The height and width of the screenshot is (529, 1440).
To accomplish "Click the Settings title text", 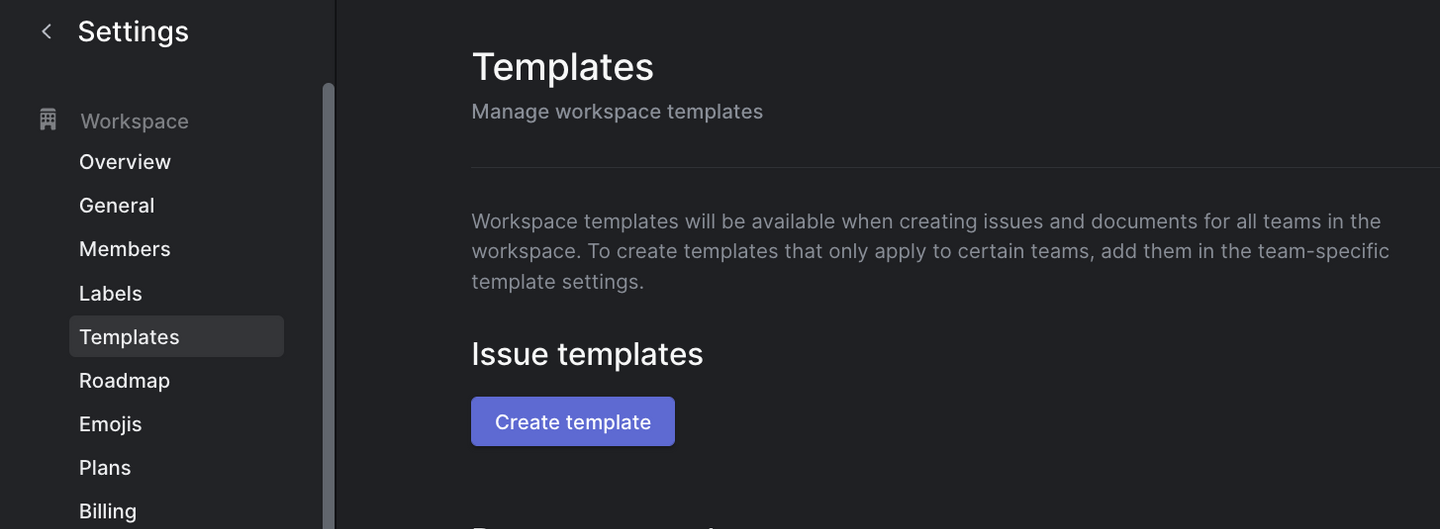I will click(x=133, y=32).
